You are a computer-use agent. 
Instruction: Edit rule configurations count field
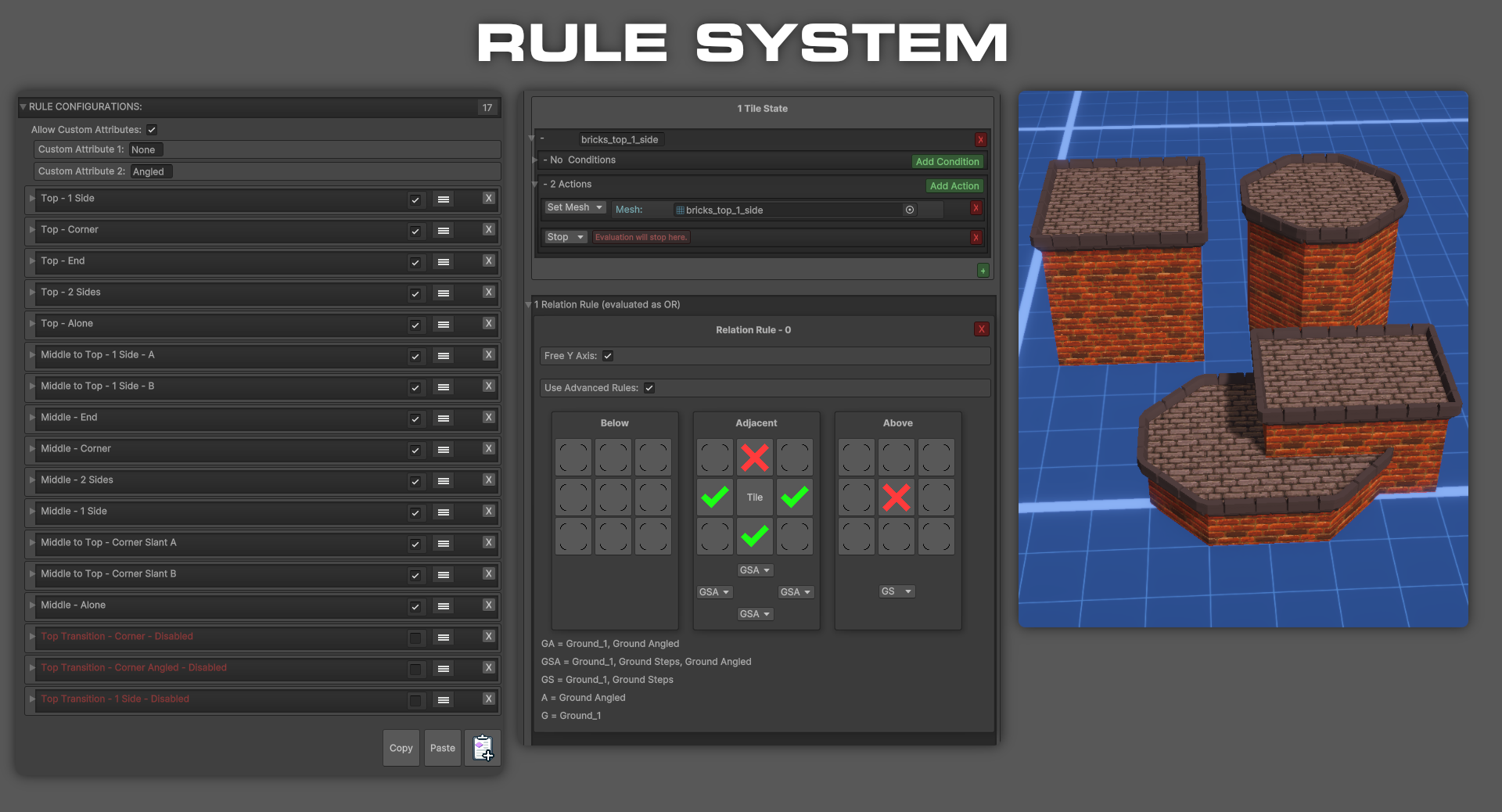(x=487, y=107)
